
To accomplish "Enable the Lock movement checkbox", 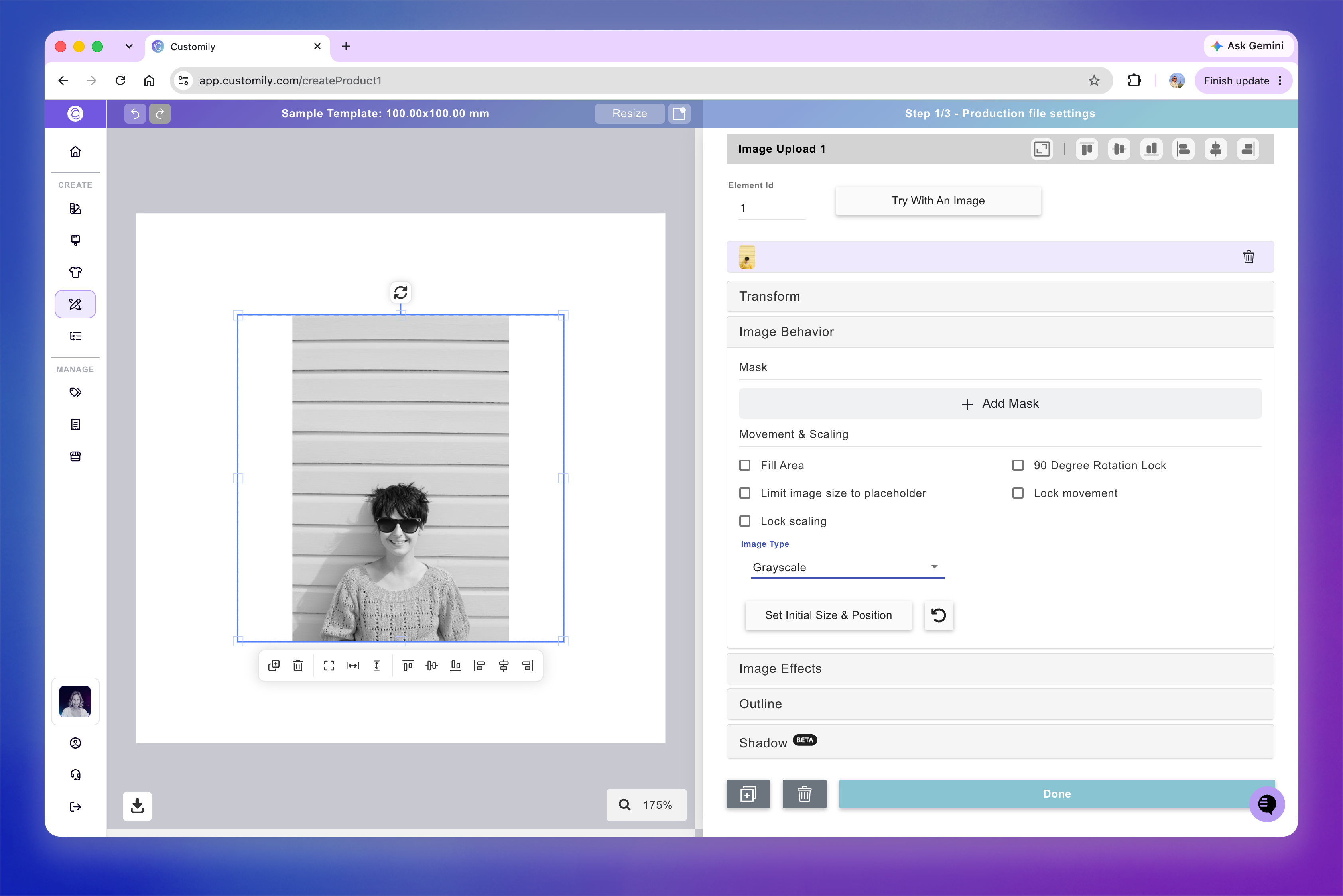I will [x=1018, y=493].
